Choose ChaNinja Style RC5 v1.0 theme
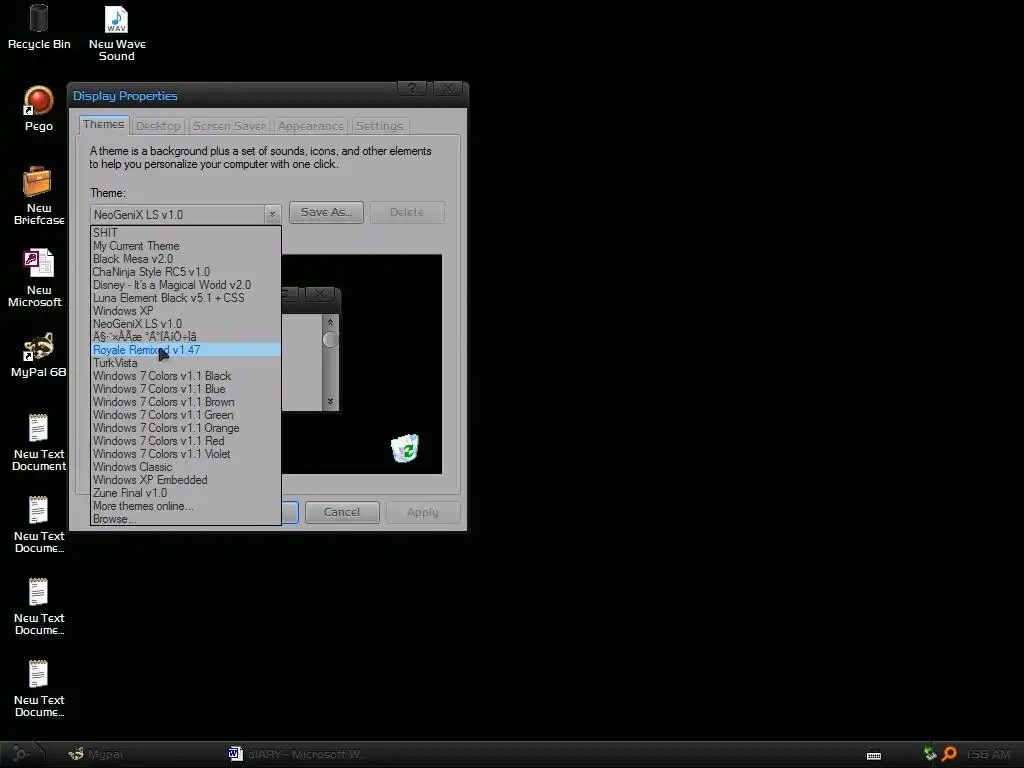 tap(185, 272)
